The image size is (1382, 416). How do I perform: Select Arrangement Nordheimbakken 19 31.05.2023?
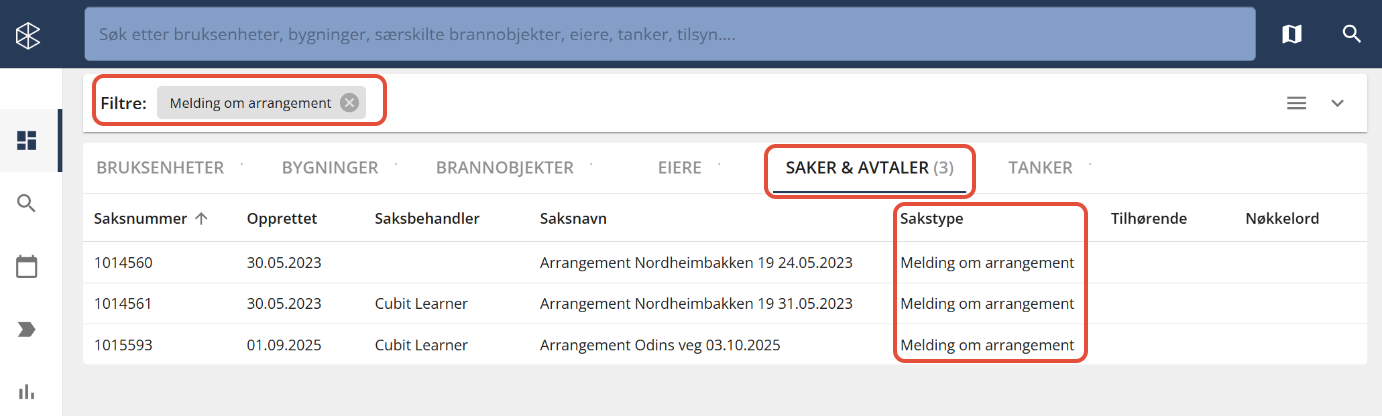tap(696, 304)
